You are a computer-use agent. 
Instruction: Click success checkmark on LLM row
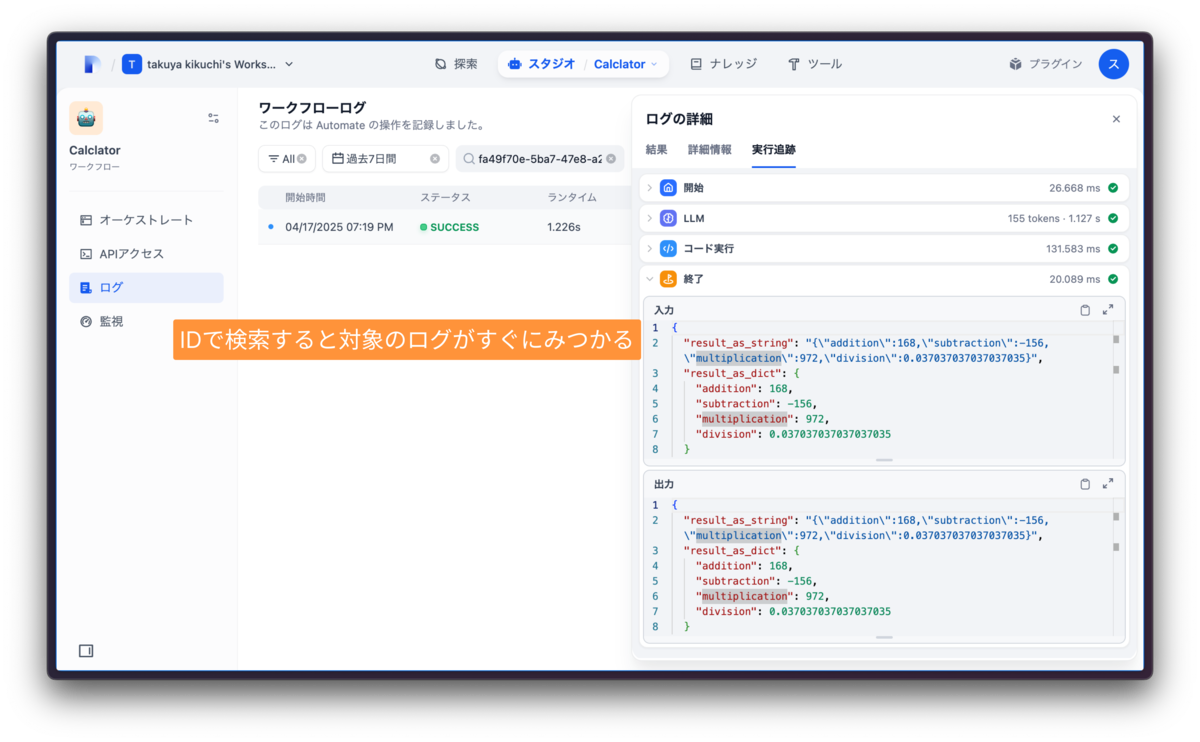(x=1113, y=218)
